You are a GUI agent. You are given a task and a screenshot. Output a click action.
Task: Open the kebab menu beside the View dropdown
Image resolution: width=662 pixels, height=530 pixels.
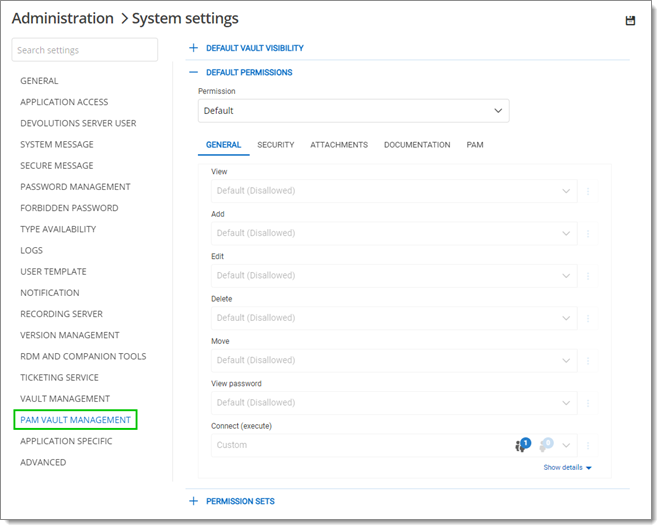pyautogui.click(x=588, y=191)
